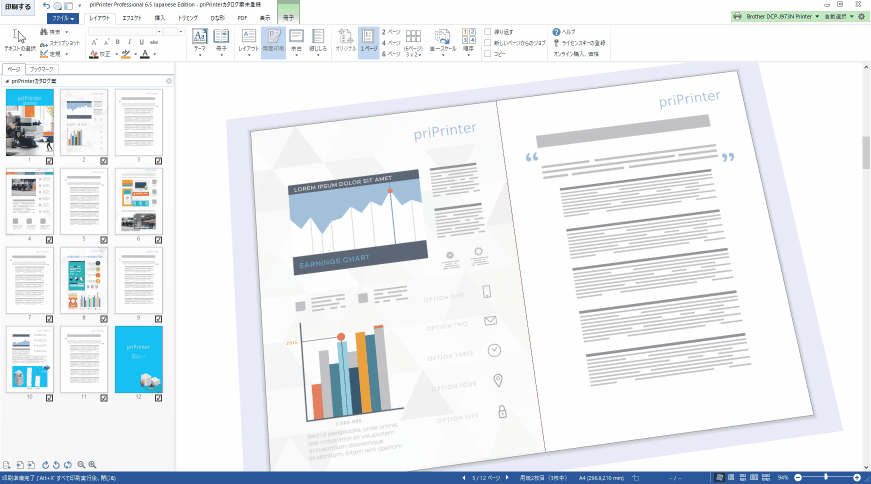Uncheck page 2 thumbnail checkbox
Screen dimensions: 871x484
[x=104, y=161]
